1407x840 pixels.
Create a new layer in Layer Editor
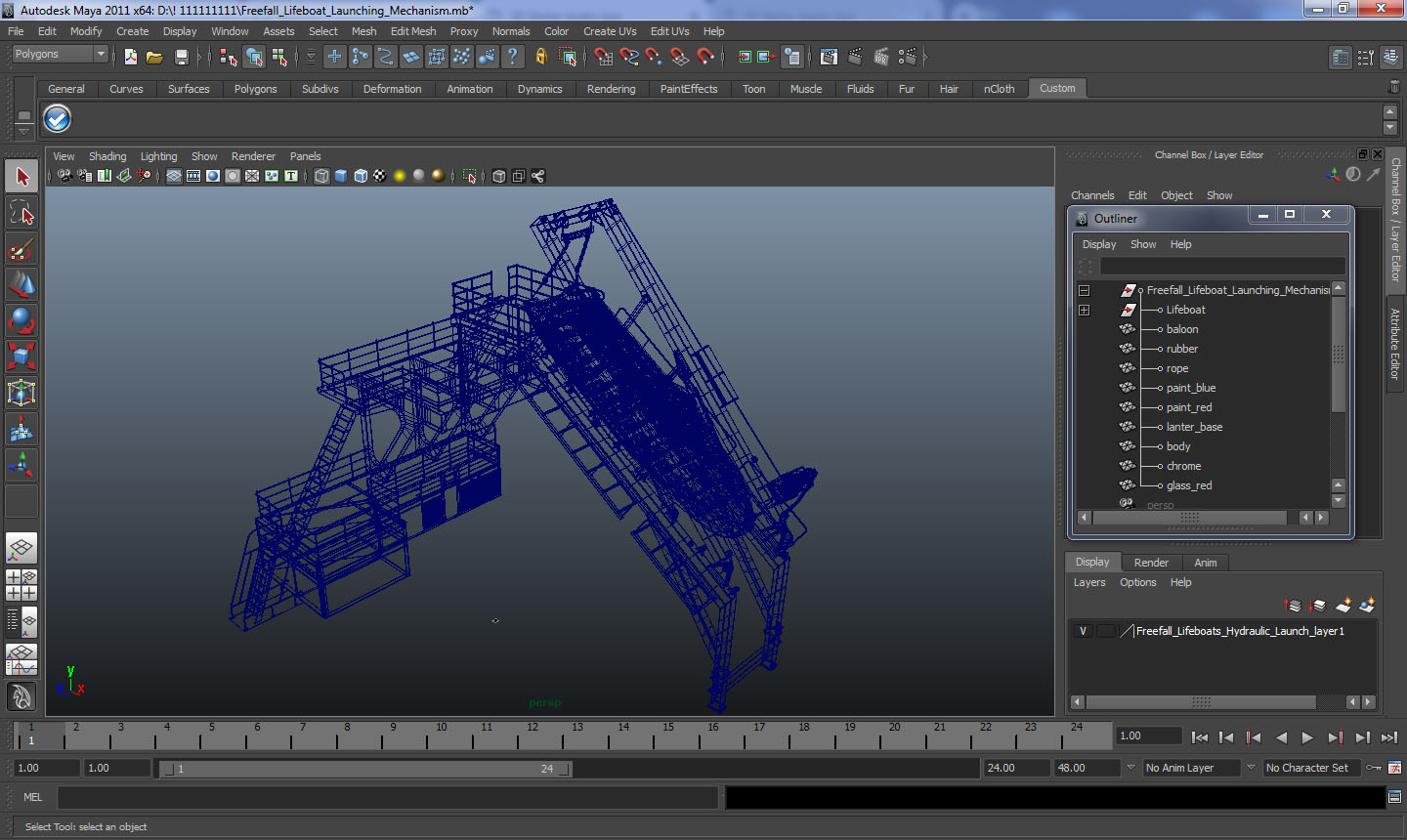[x=1343, y=606]
